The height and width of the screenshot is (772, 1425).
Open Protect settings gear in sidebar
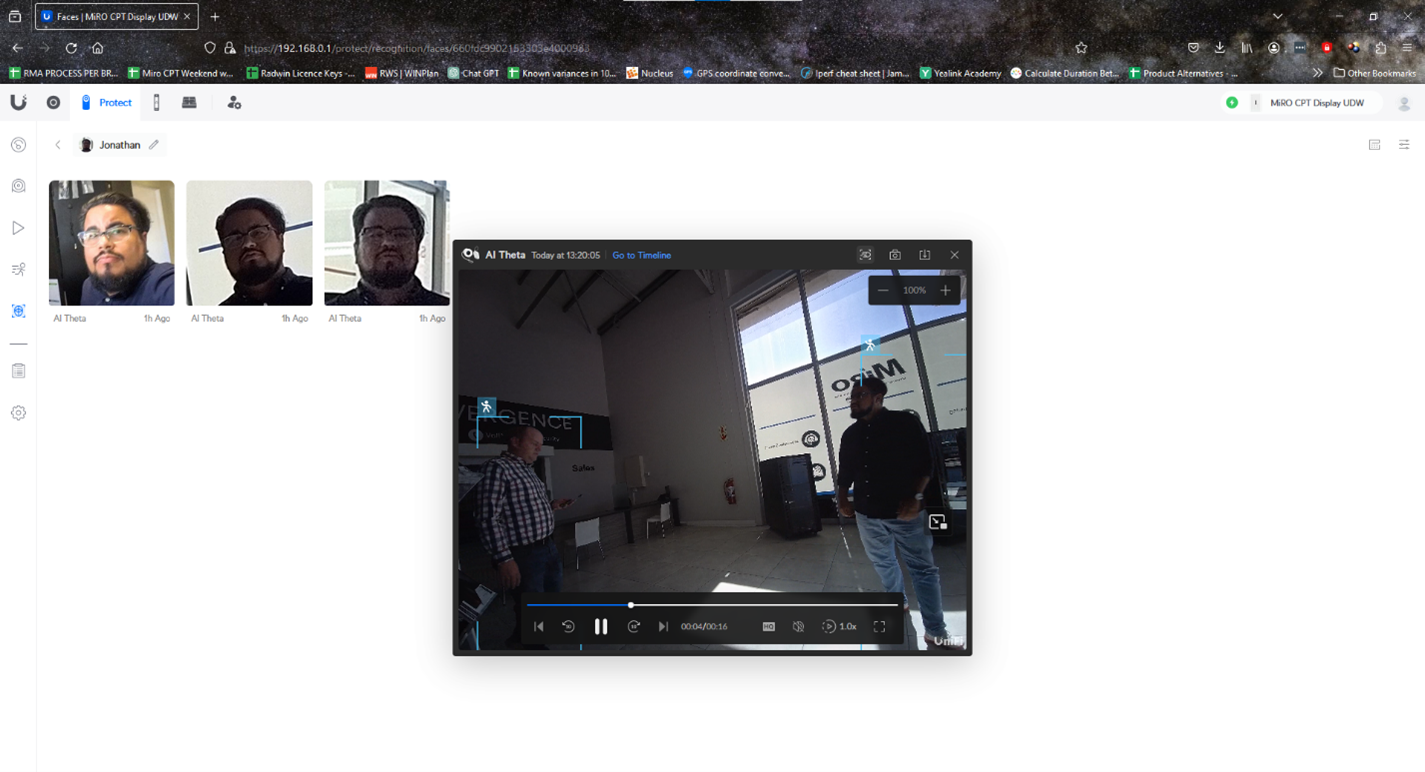pyautogui.click(x=18, y=413)
